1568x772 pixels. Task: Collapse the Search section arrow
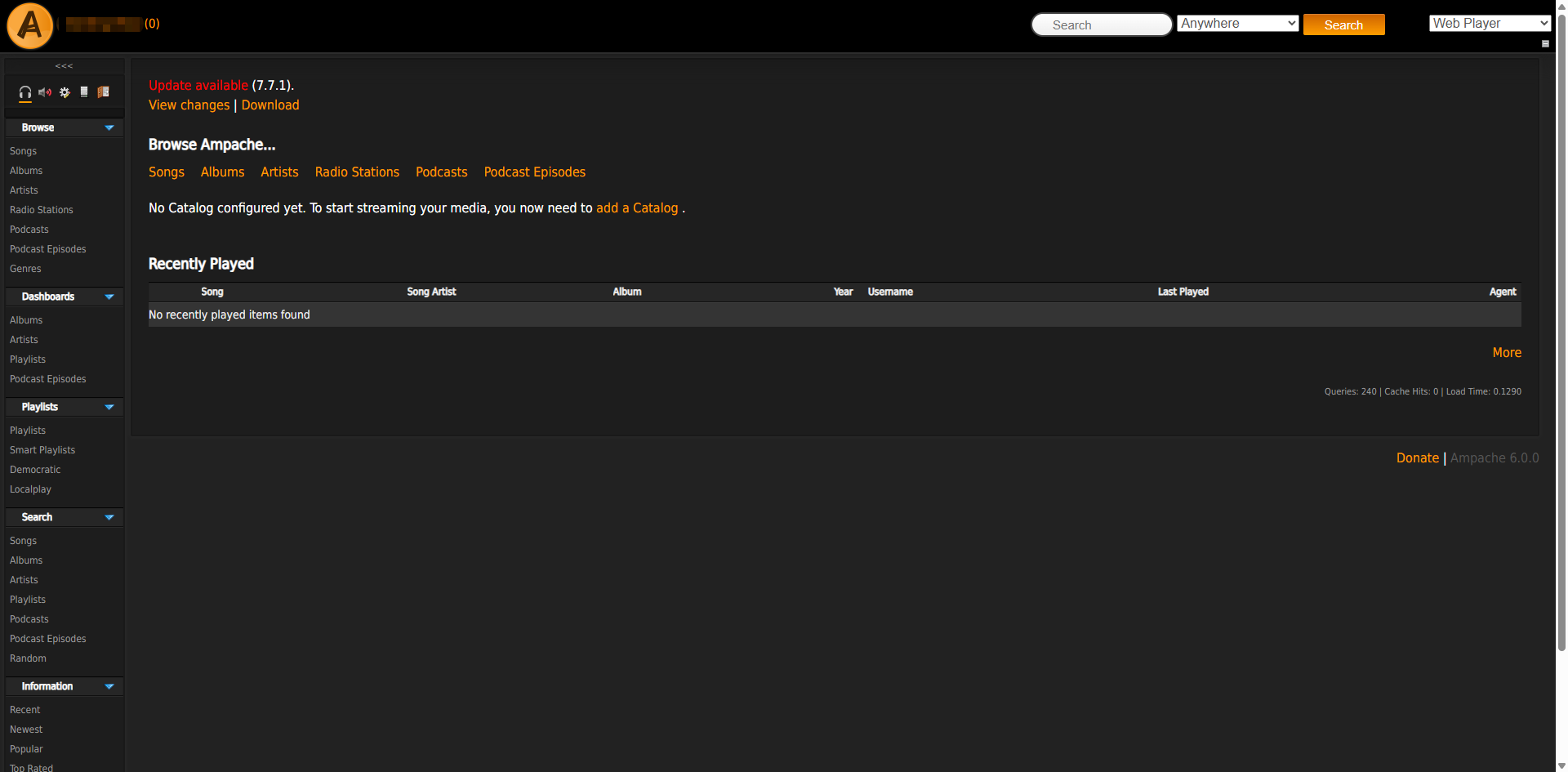tap(109, 518)
